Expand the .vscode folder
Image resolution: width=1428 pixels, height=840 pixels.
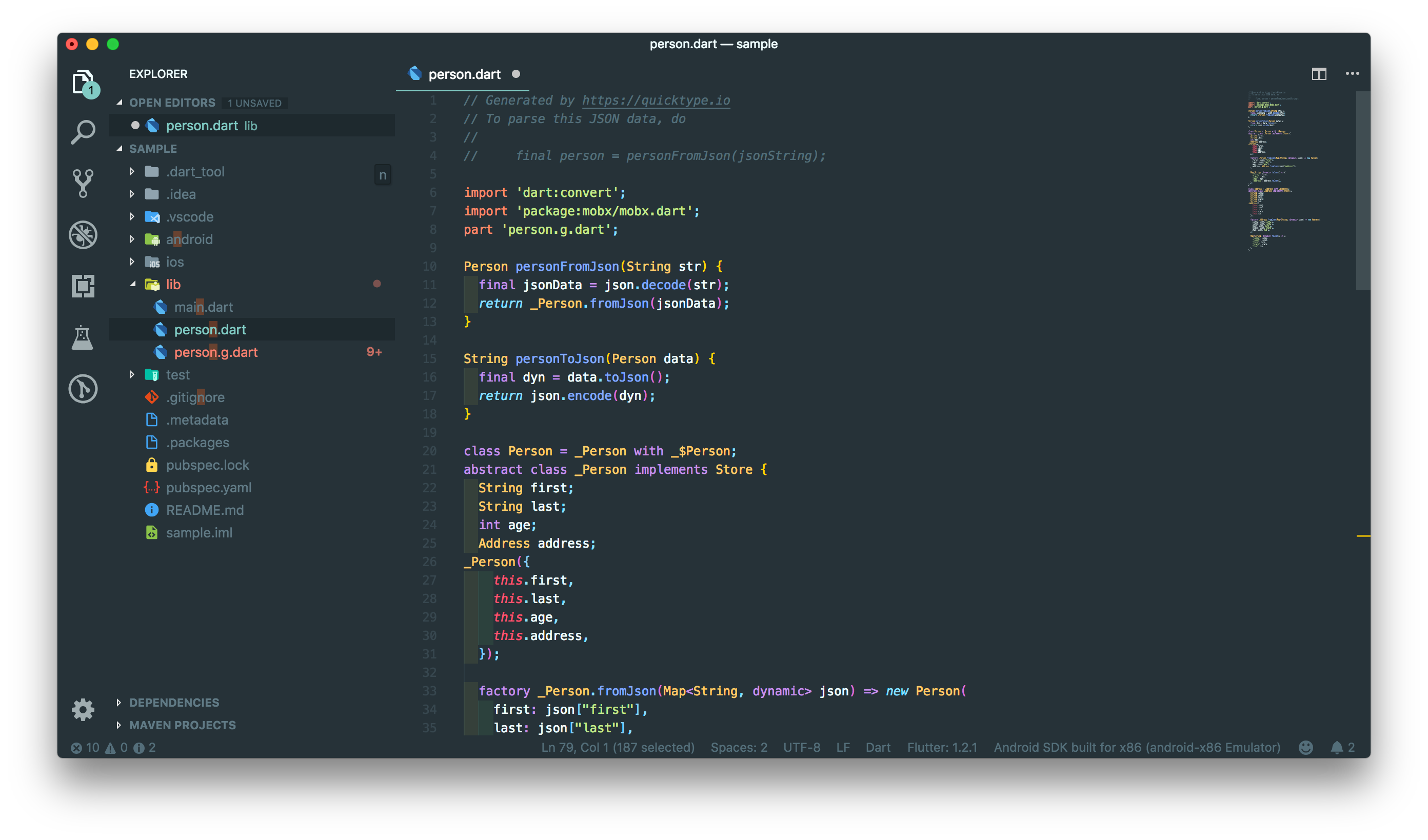click(x=132, y=216)
